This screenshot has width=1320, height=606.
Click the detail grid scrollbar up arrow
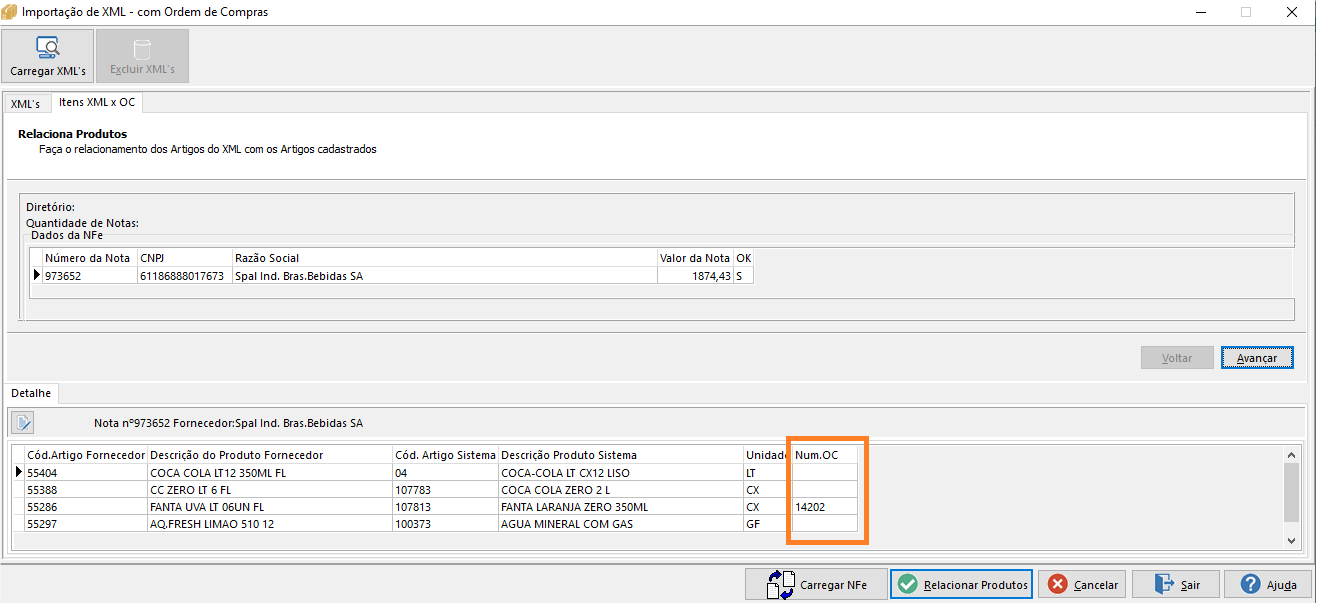click(x=1291, y=455)
